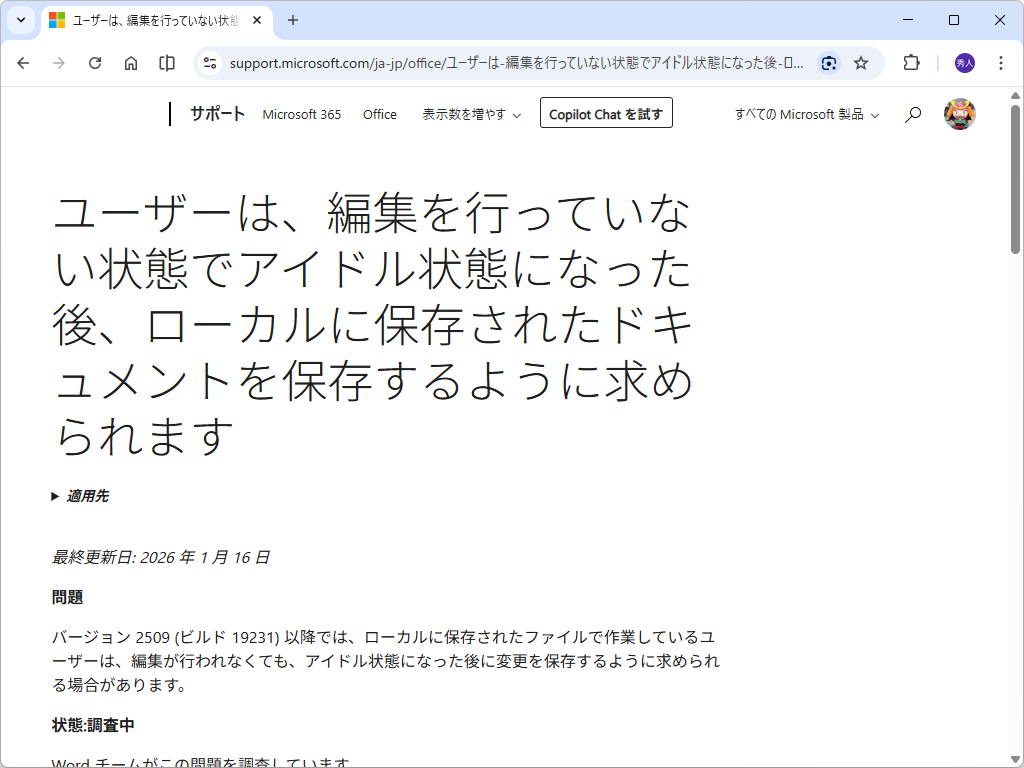Click the home icon in the toolbar
Screen dimensions: 1024x768
pyautogui.click(x=130, y=63)
